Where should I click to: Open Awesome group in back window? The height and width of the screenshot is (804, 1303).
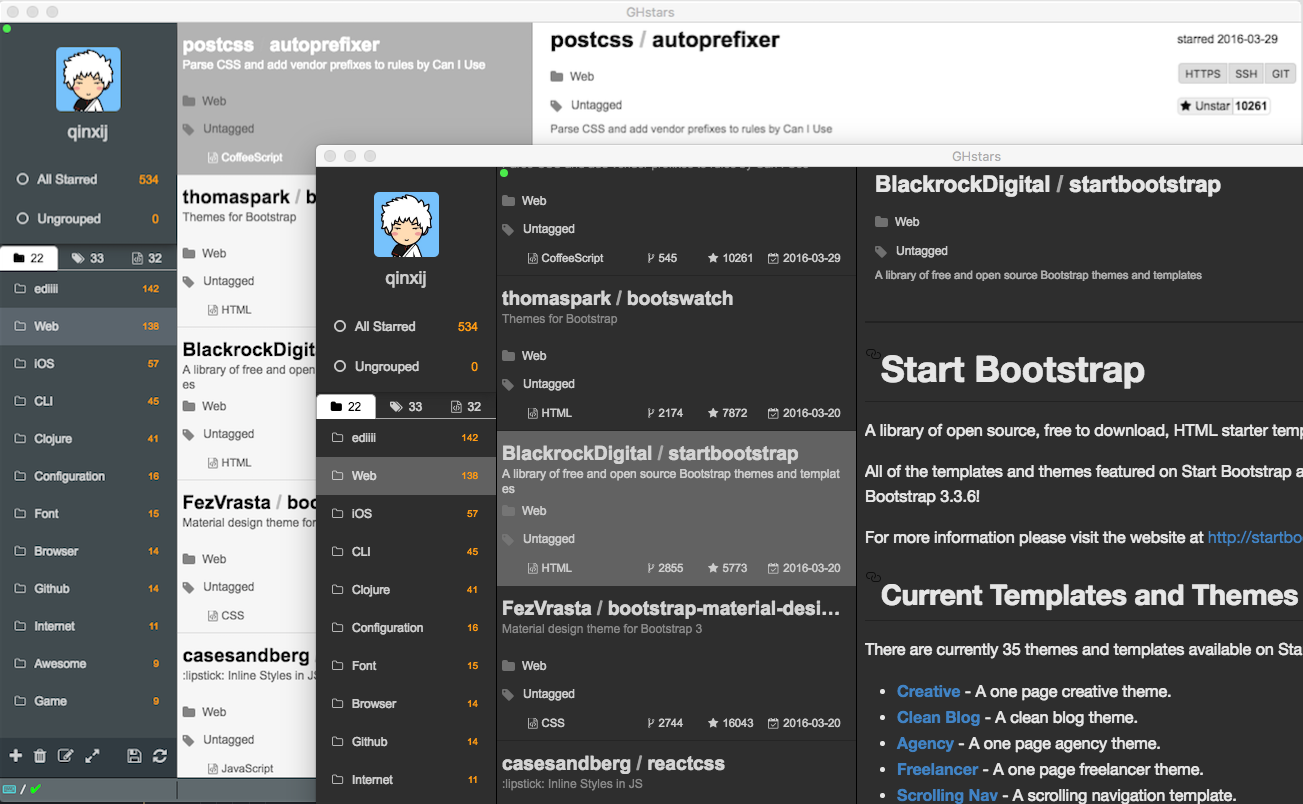(88, 663)
